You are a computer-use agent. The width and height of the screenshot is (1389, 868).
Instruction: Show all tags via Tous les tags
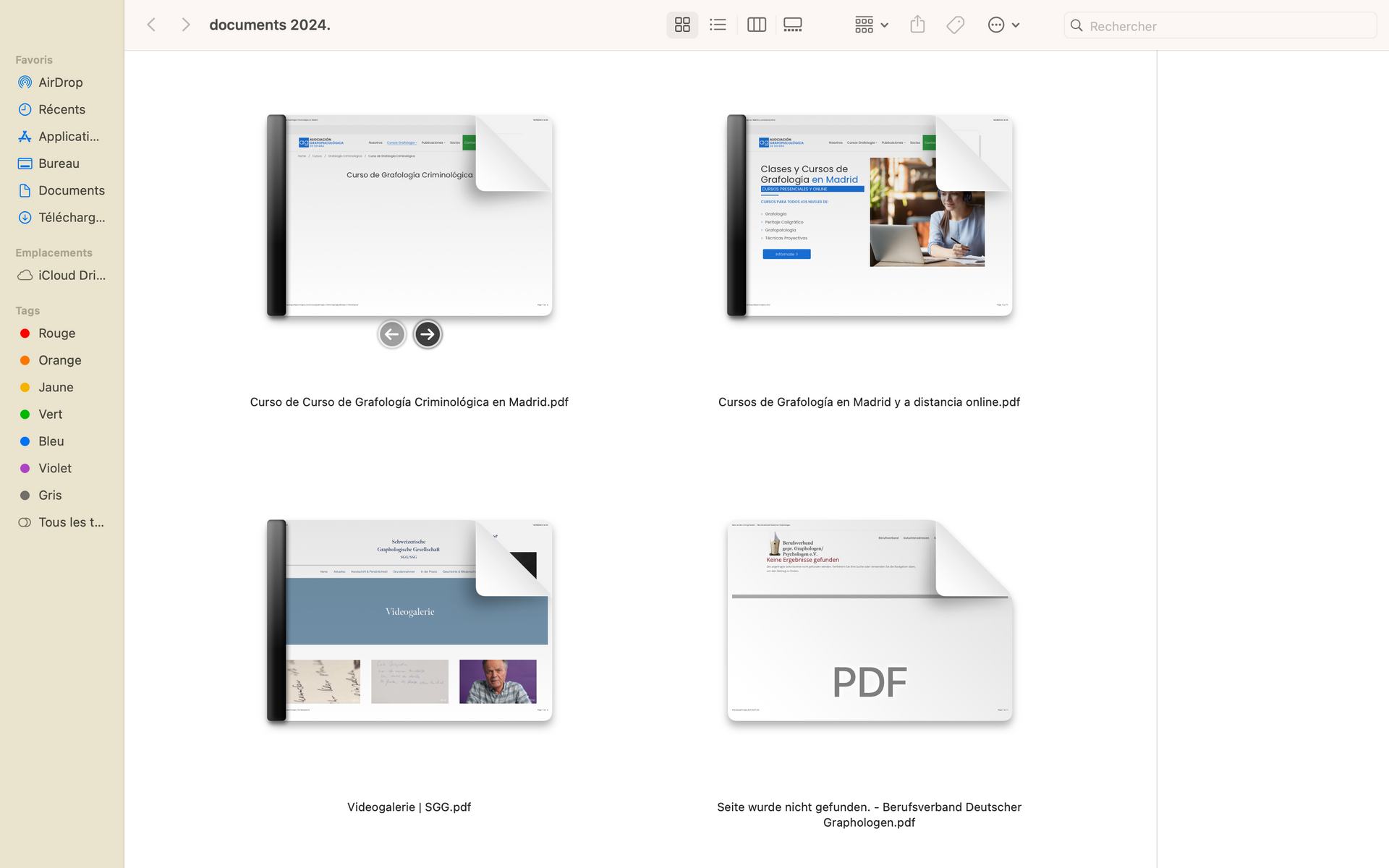70,522
